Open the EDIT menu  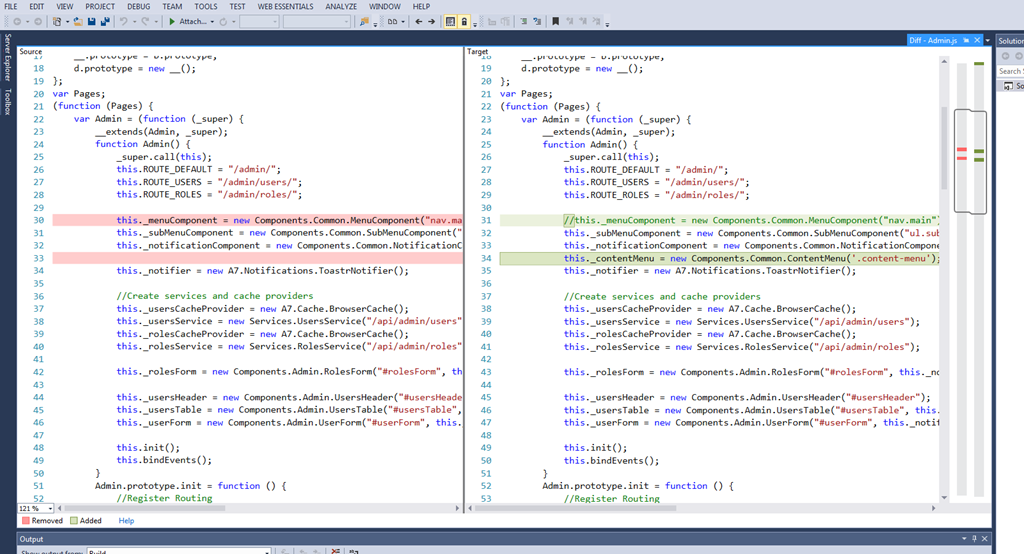pyautogui.click(x=37, y=7)
